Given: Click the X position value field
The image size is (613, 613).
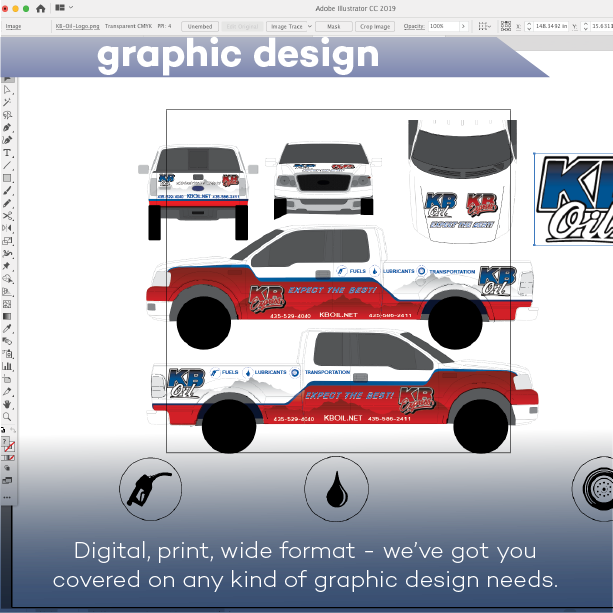Looking at the screenshot, I should pos(551,26).
